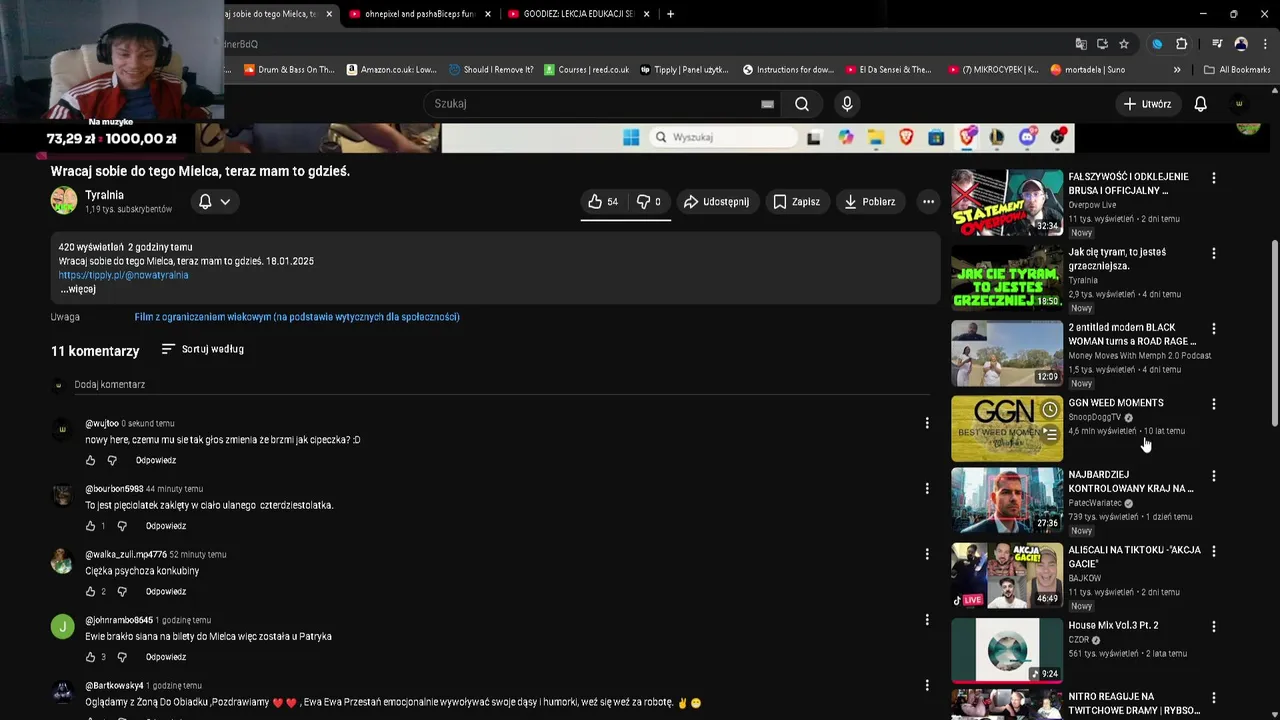This screenshot has height=720, width=1280.
Task: Open the mortadela | Suno bookmark
Action: coord(1087,70)
